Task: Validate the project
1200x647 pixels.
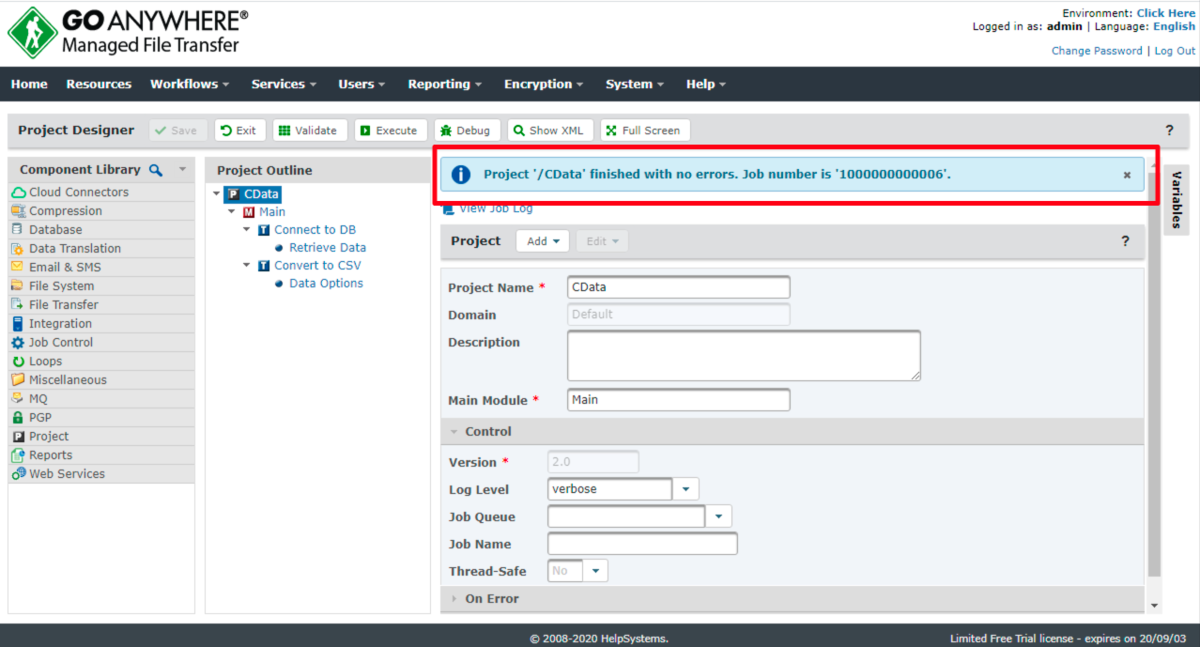Action: (x=310, y=130)
